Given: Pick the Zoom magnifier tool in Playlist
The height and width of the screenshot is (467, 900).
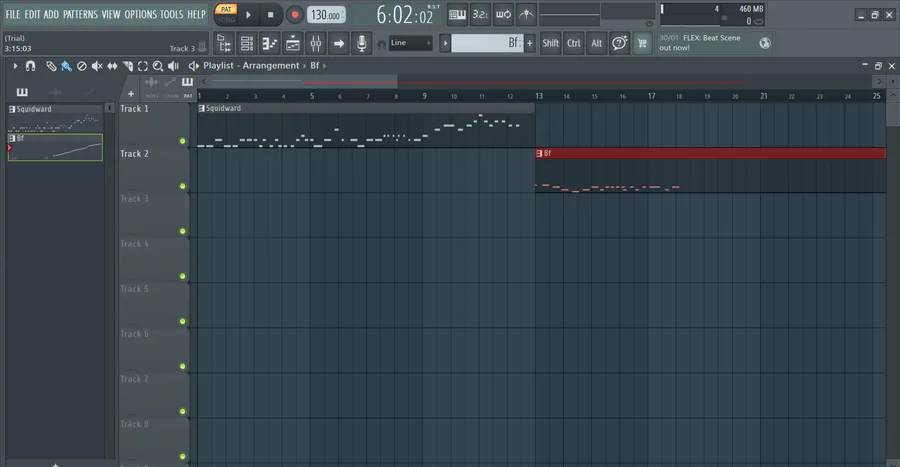Looking at the screenshot, I should point(158,66).
